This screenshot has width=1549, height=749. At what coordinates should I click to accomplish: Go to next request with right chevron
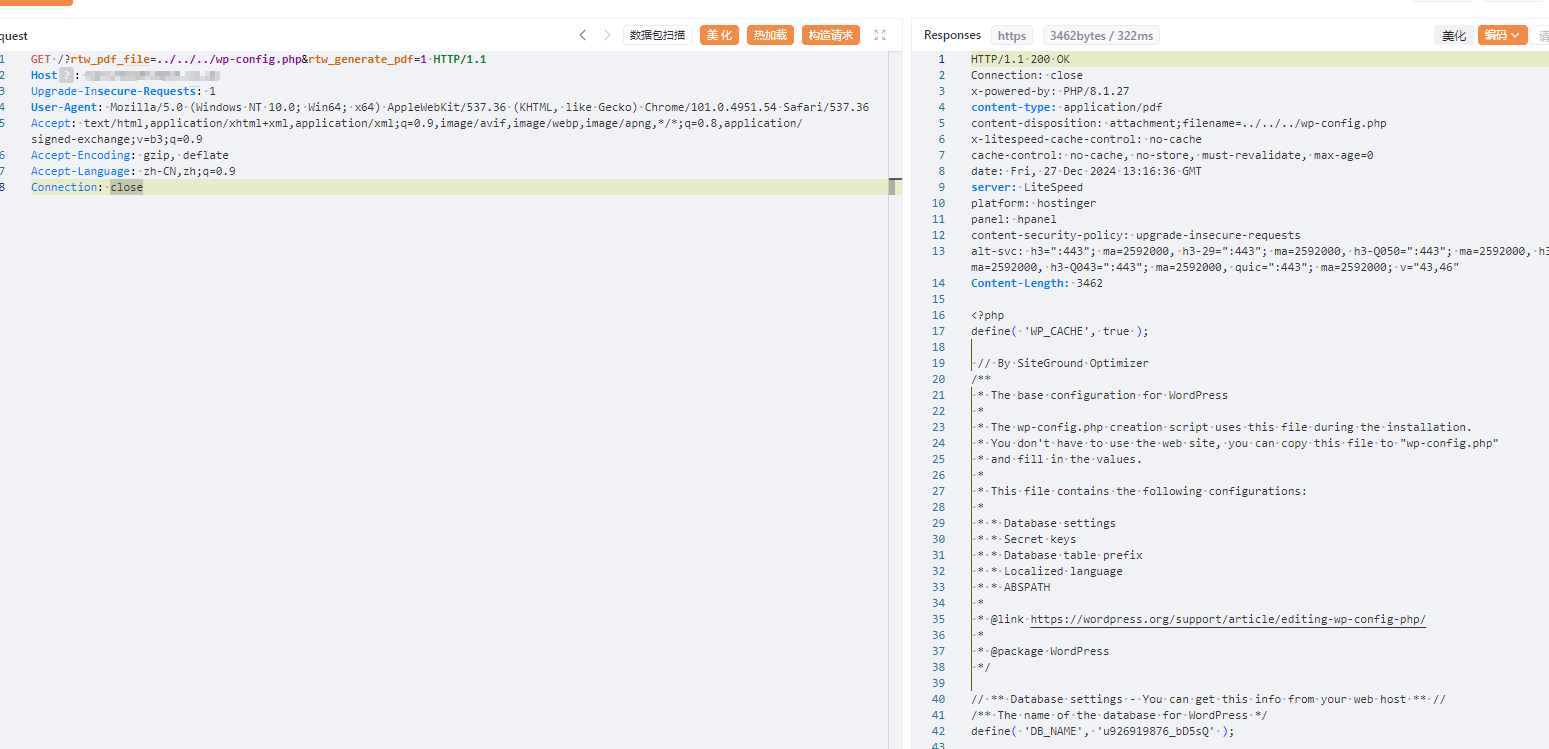(607, 35)
